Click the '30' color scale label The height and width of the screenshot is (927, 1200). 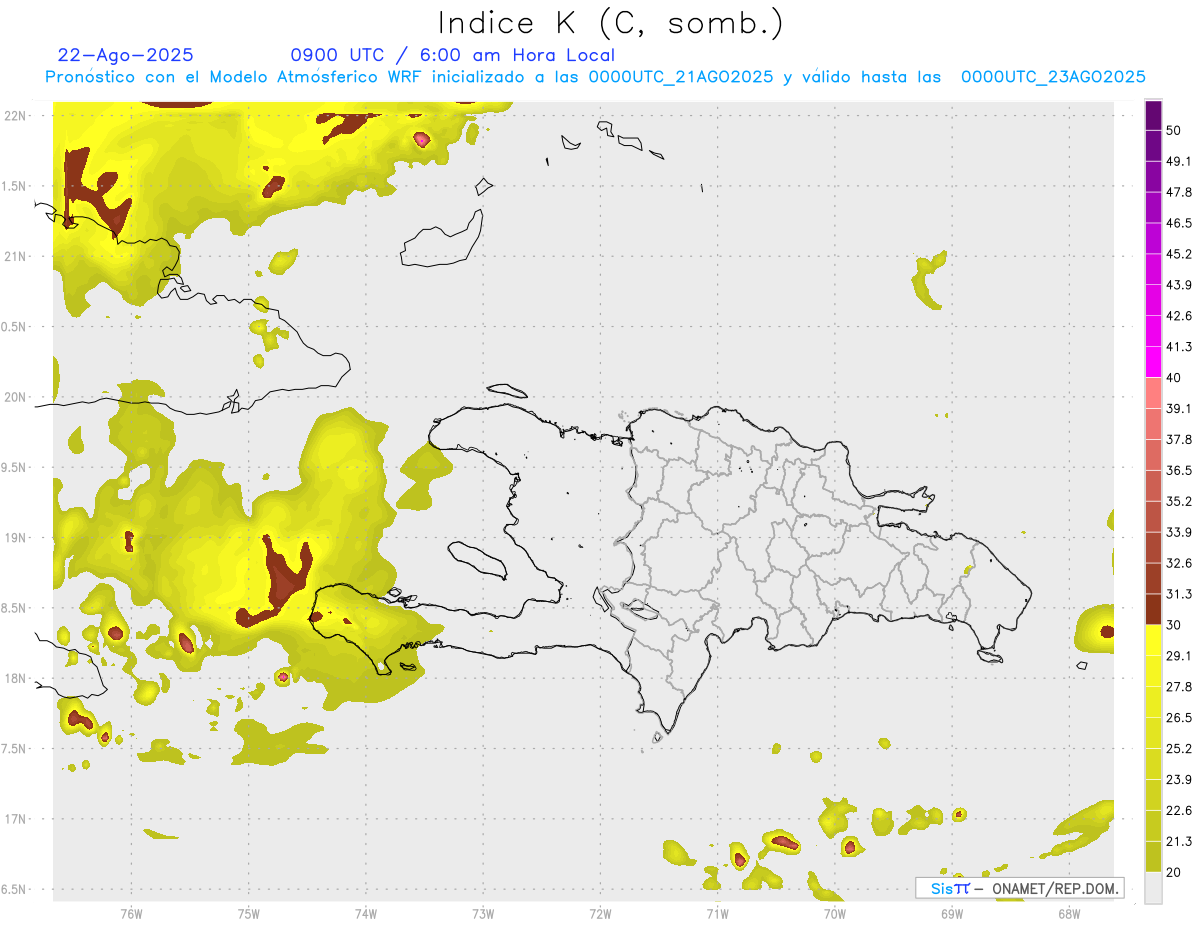click(1175, 625)
